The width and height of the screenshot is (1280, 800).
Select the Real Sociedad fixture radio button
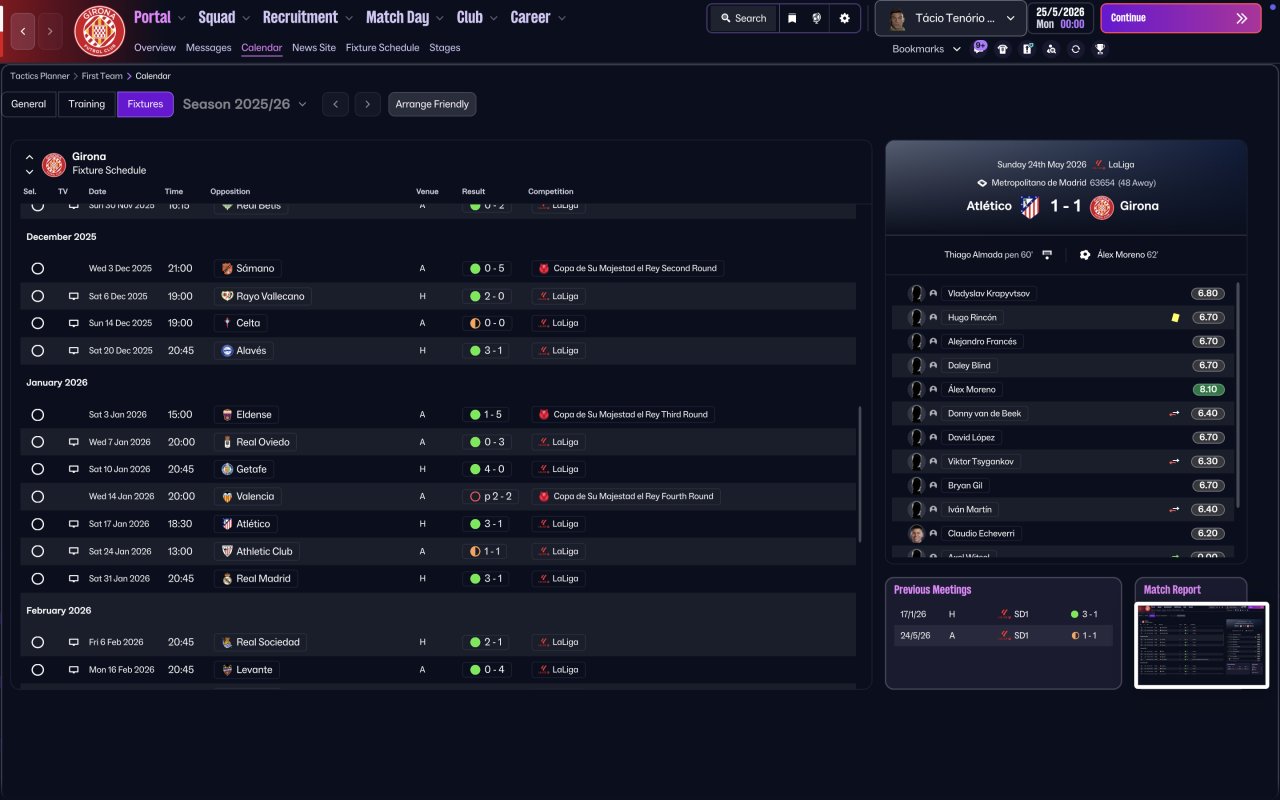(38, 642)
